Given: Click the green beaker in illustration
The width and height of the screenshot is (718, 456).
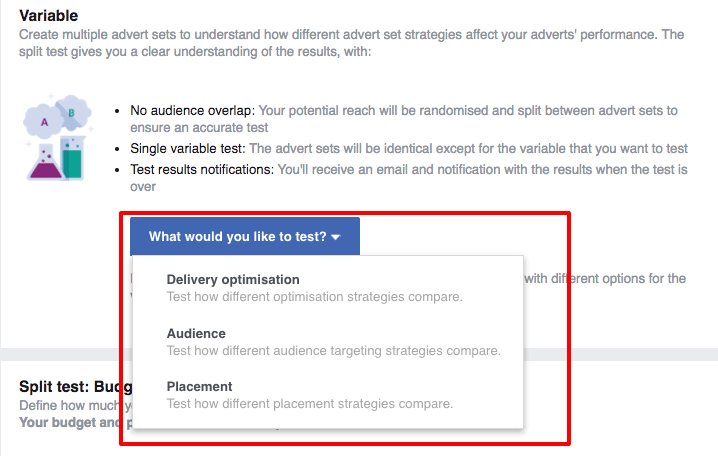Looking at the screenshot, I should pyautogui.click(x=72, y=158).
